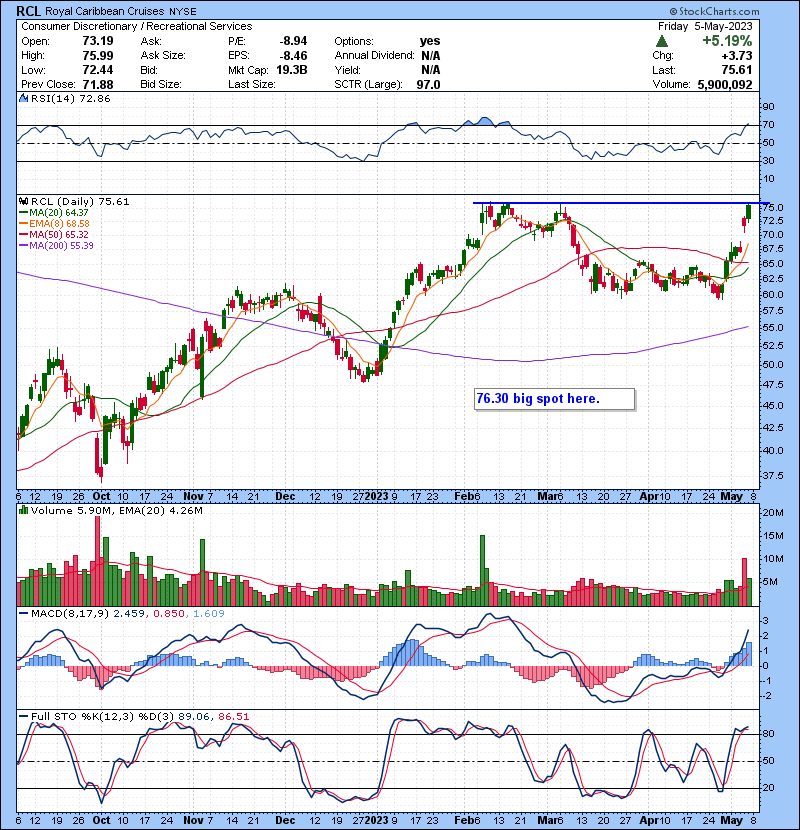Click the 'RCL (Daily) 75.61' price label

click(x=80, y=202)
